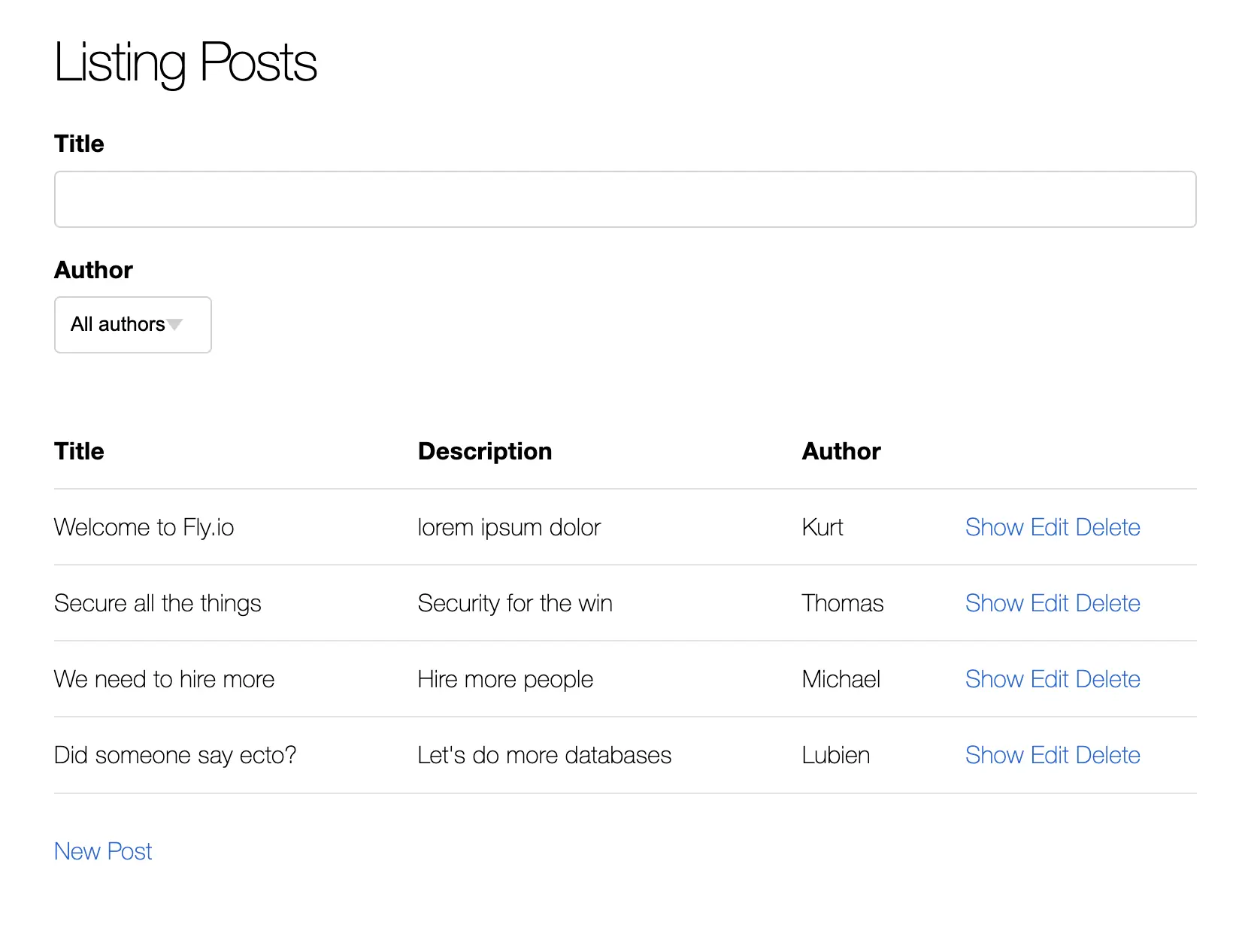Click the Description column header
This screenshot has width=1242, height=952.
pyautogui.click(x=485, y=451)
